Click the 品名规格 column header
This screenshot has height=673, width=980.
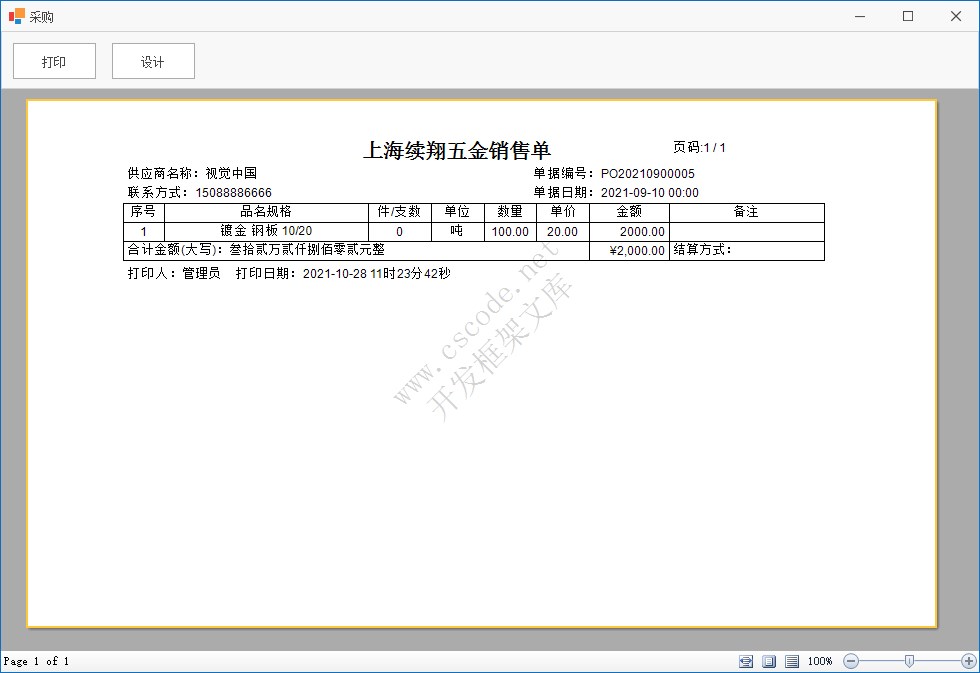266,212
